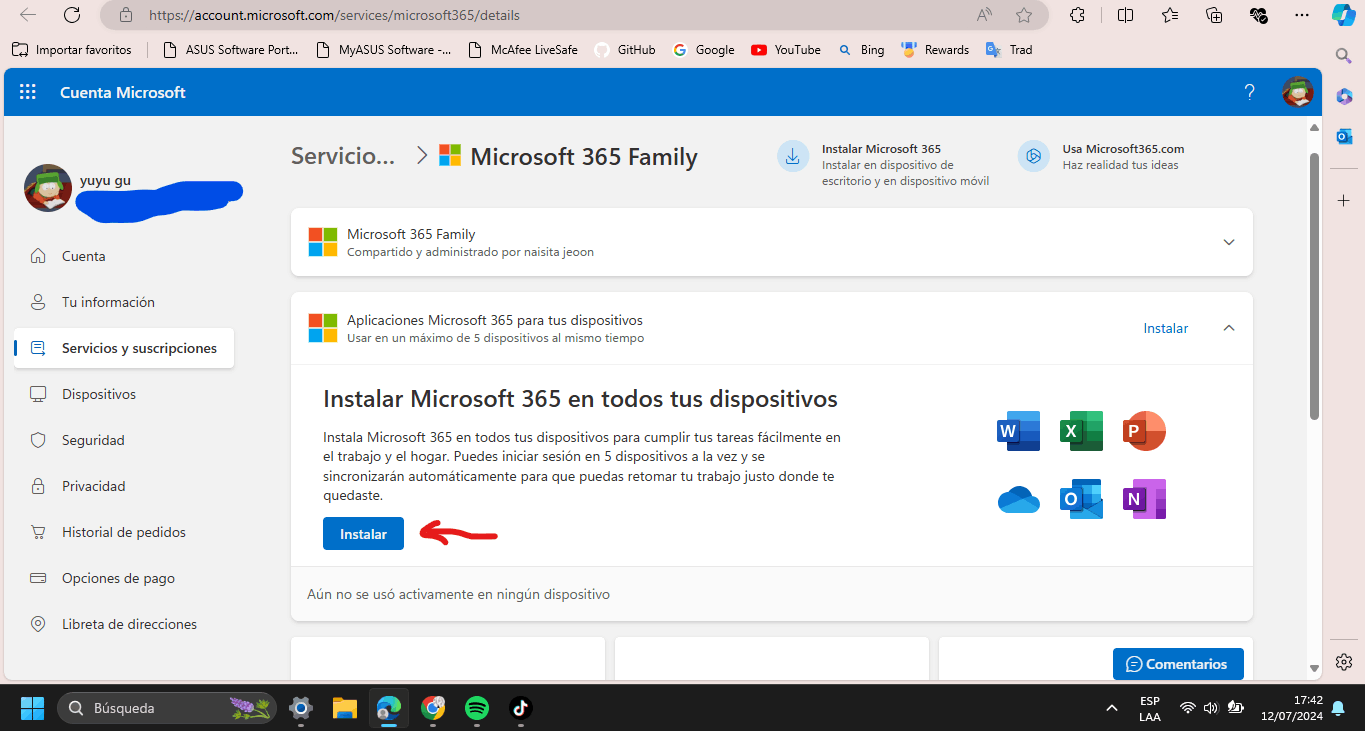
Task: Click the blue Instalar button
Action: 363,534
